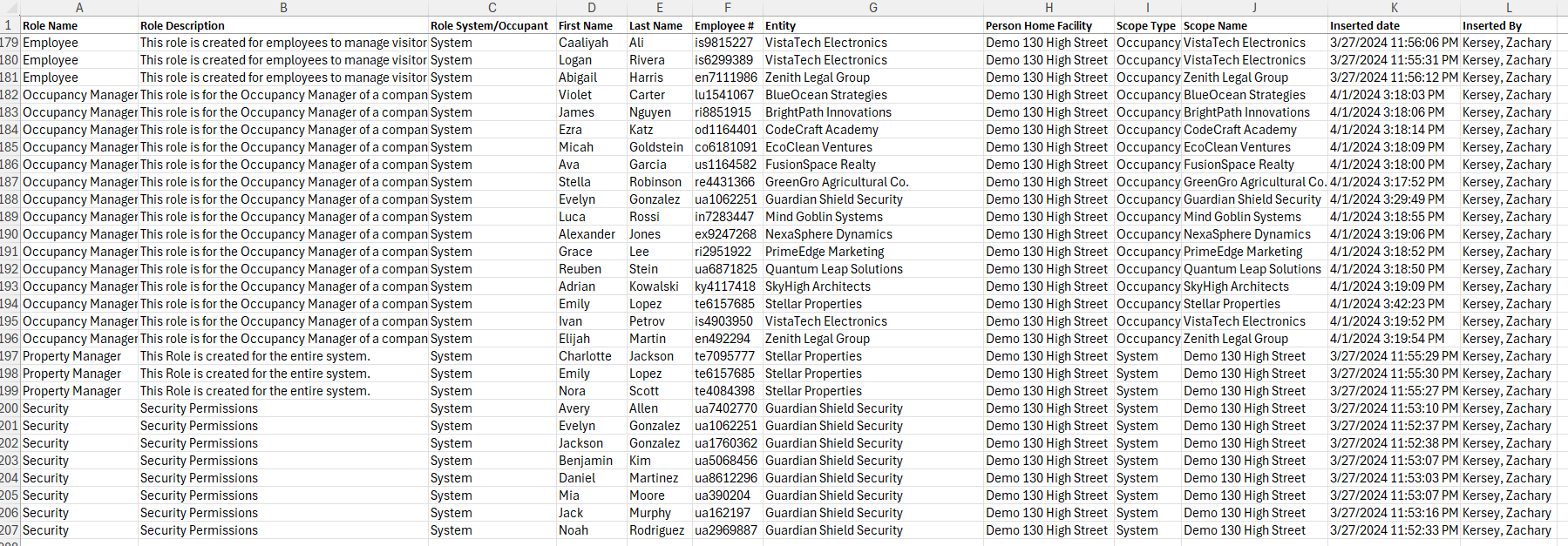This screenshot has width=1568, height=546.
Task: Select the column G header
Action: [x=873, y=8]
